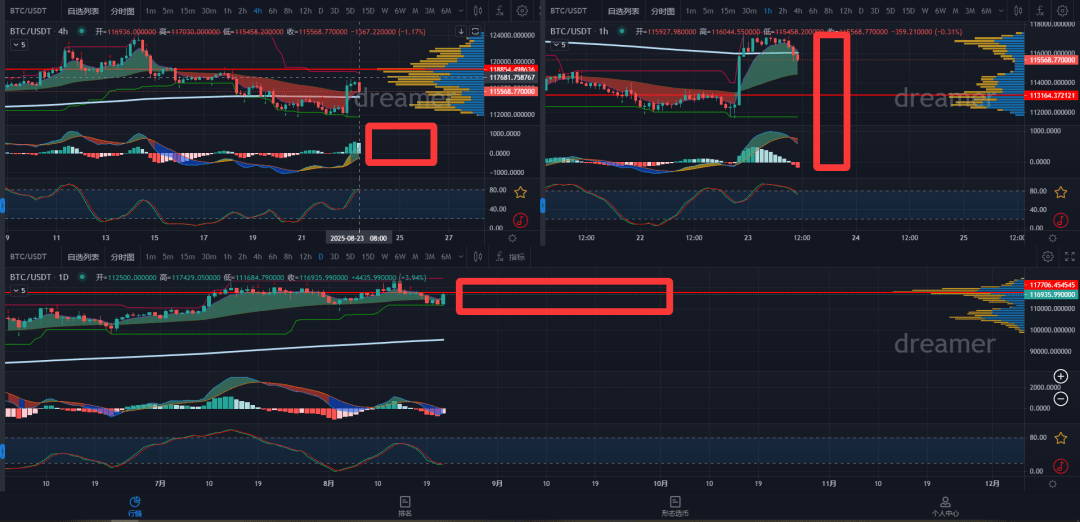Open BTC/USDT symbol selector in 4h toolbar
Image resolution: width=1080 pixels, height=522 pixels.
(28, 11)
